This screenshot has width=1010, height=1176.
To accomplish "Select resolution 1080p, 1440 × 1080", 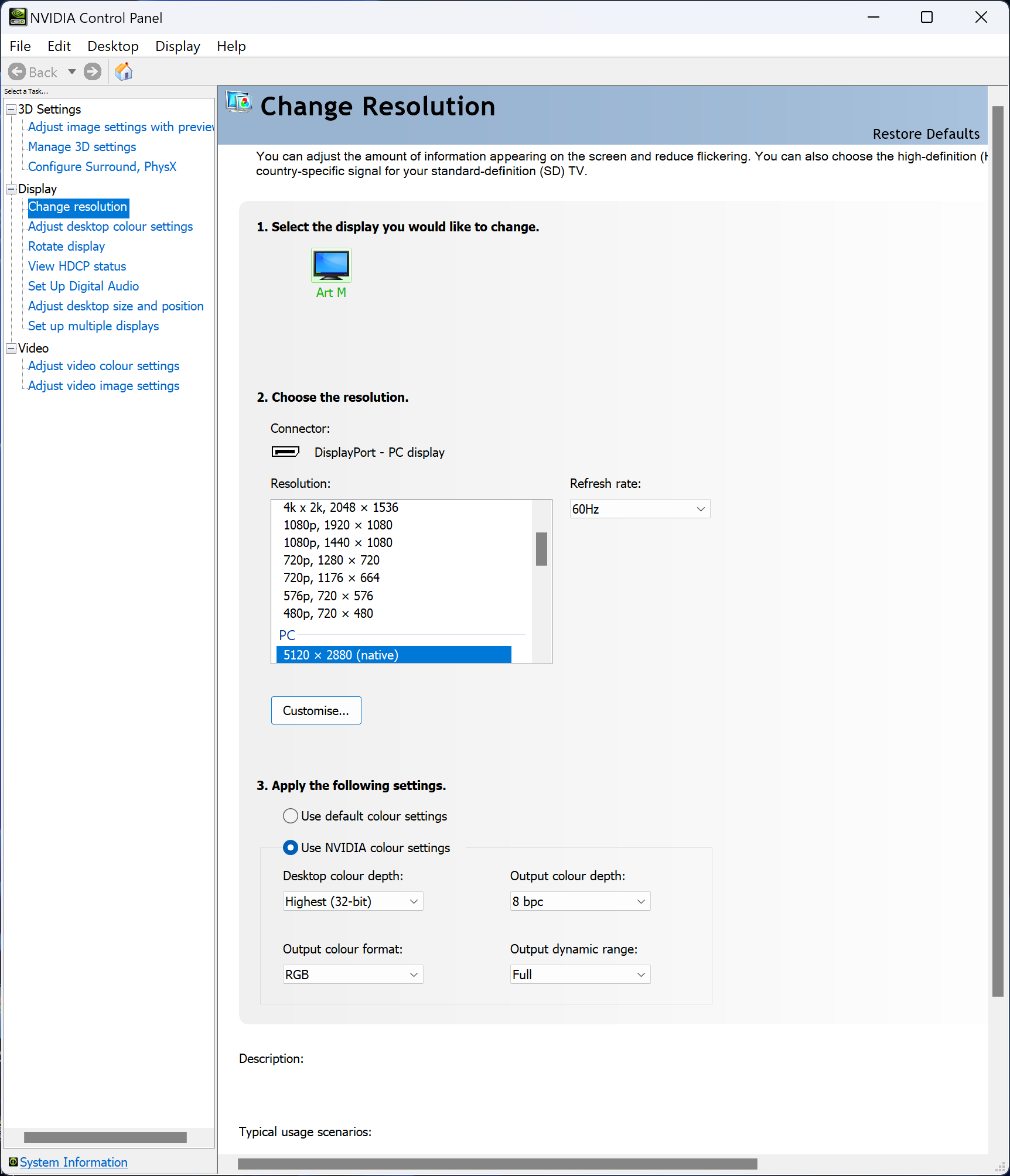I will 338,543.
